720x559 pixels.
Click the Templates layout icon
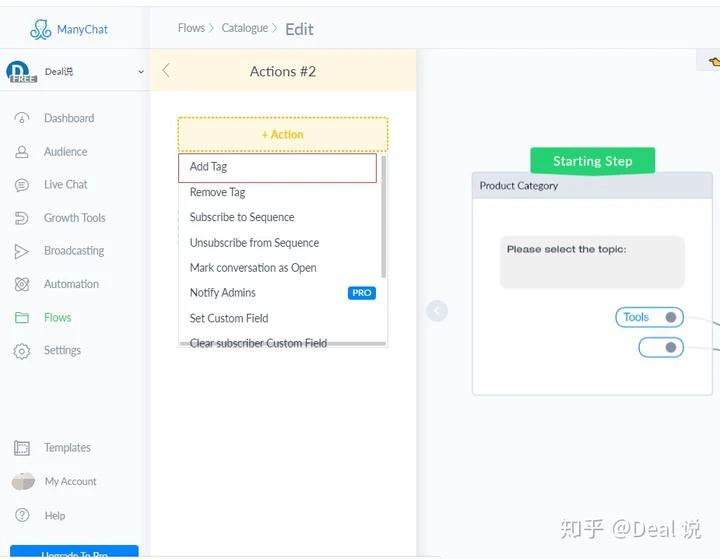[x=22, y=448]
